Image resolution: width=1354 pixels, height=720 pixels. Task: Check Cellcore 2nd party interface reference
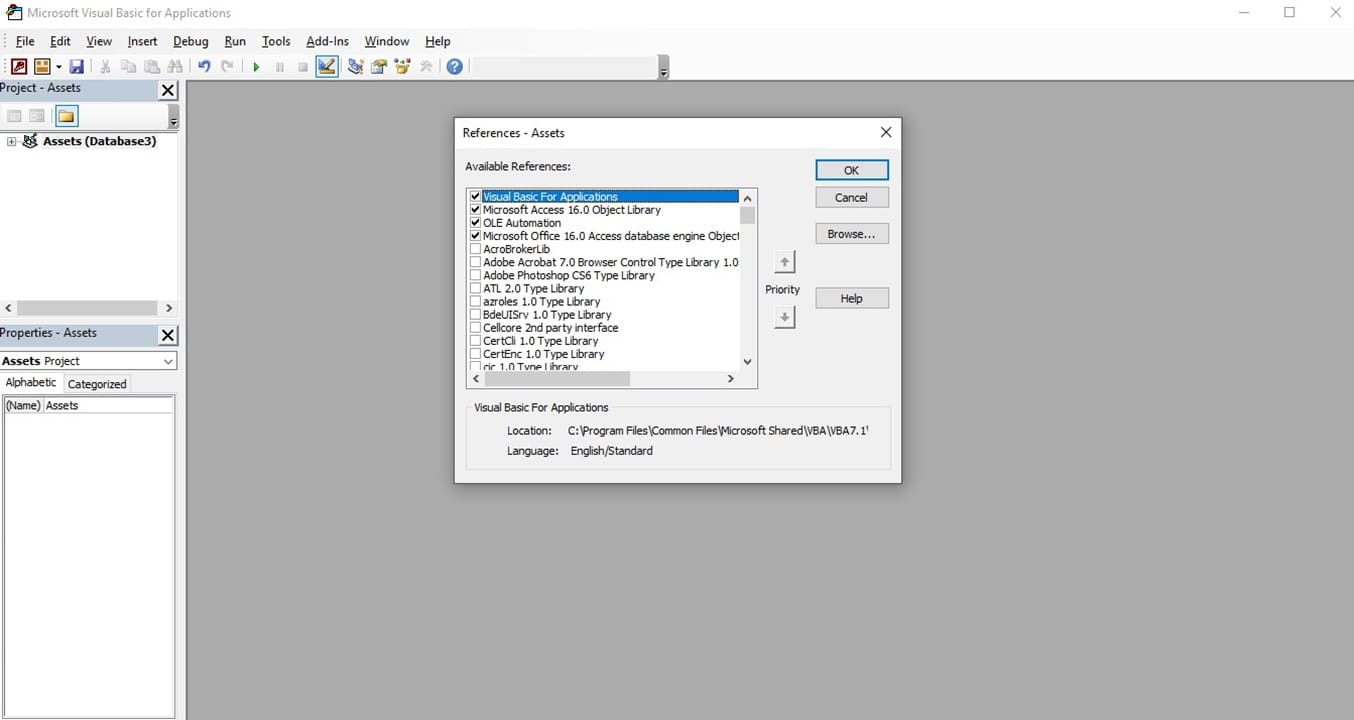pyautogui.click(x=475, y=327)
